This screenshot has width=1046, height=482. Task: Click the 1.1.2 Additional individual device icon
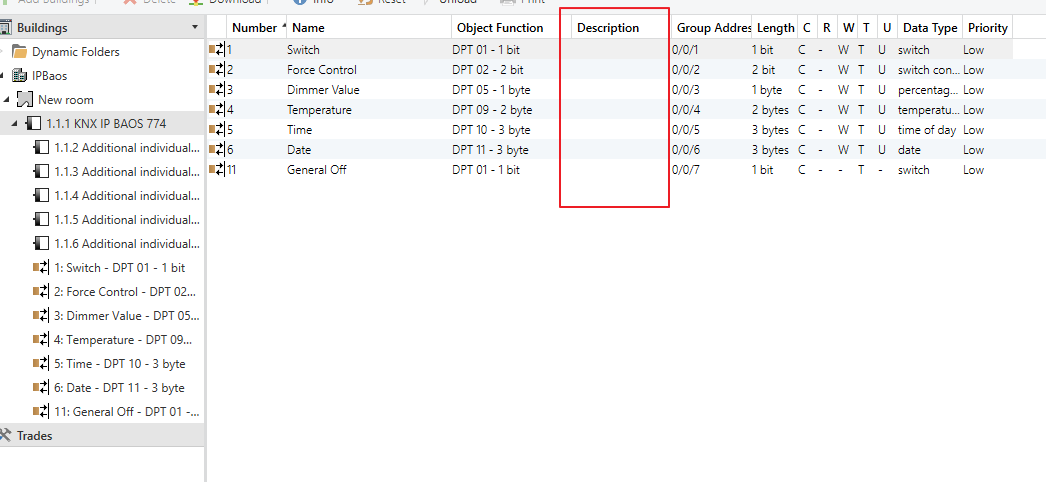click(41, 148)
